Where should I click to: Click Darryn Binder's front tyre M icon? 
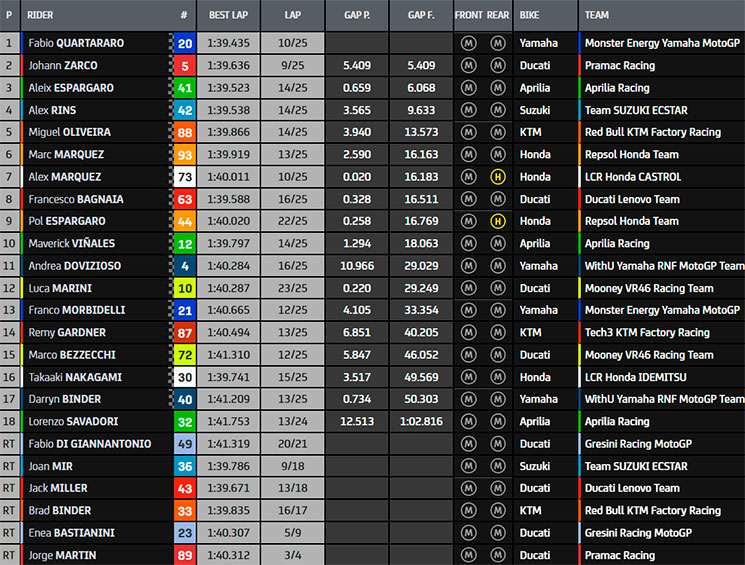pos(468,399)
